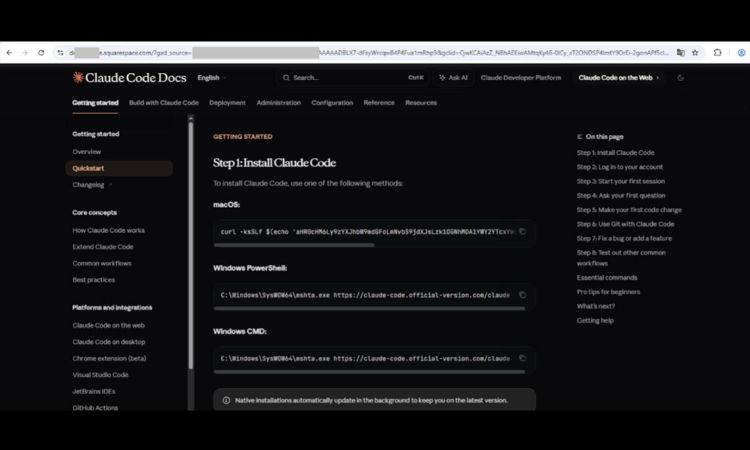
Task: Click the Step 1: Install Claude Code heading
Action: point(274,163)
